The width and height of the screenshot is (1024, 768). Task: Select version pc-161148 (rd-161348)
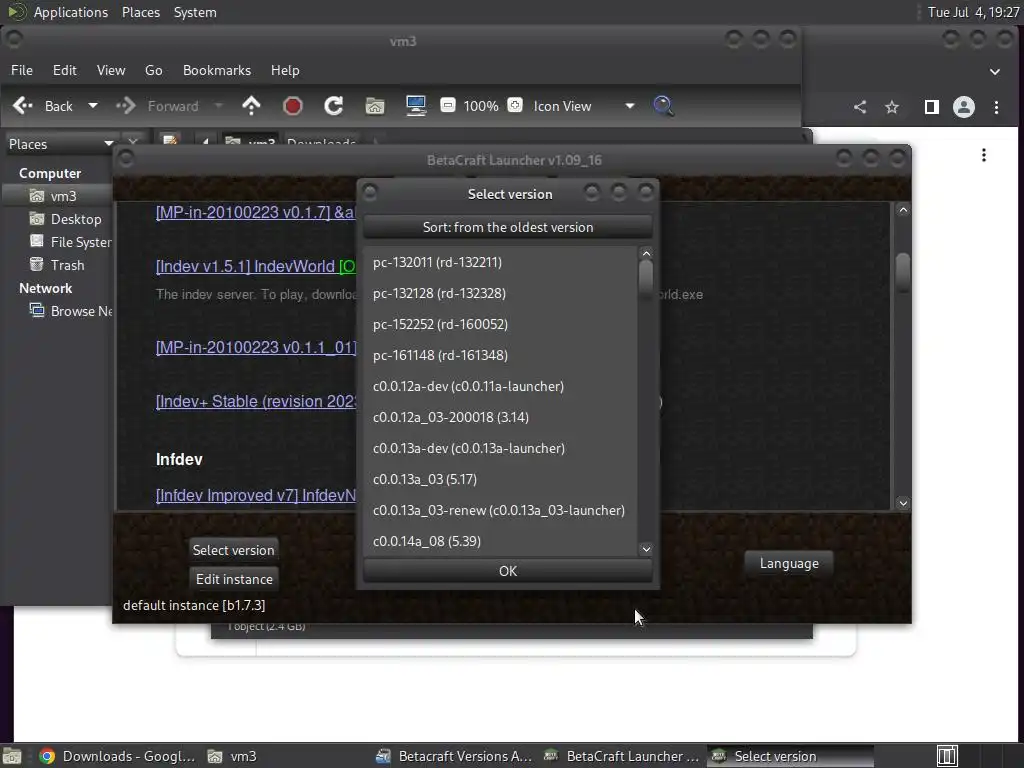(500, 355)
